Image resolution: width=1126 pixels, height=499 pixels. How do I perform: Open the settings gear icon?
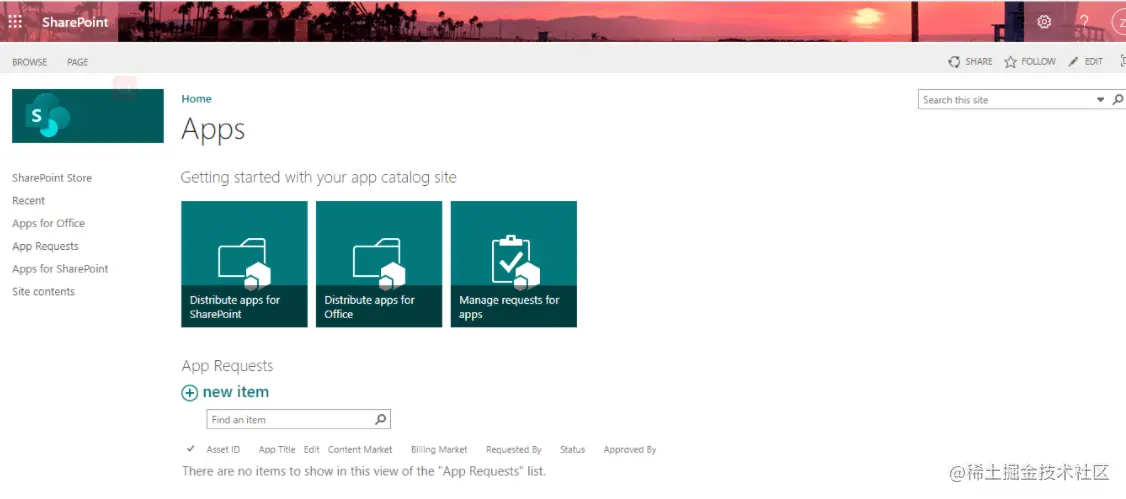pyautogui.click(x=1044, y=22)
